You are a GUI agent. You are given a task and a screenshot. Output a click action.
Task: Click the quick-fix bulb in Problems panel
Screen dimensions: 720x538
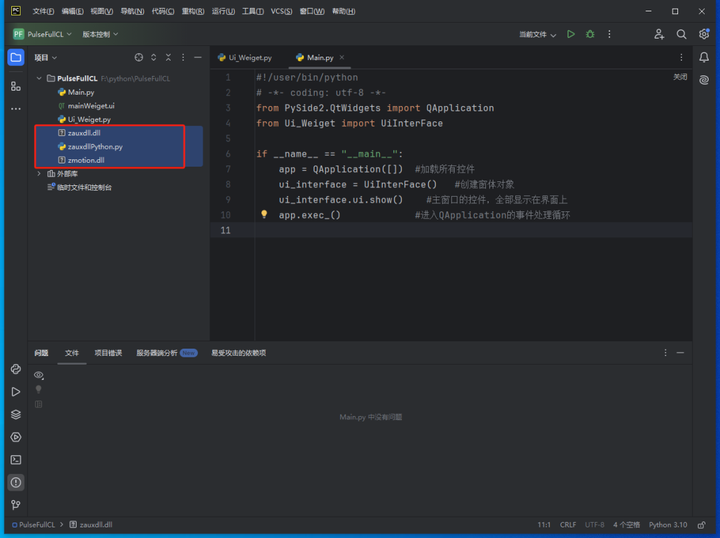click(39, 390)
